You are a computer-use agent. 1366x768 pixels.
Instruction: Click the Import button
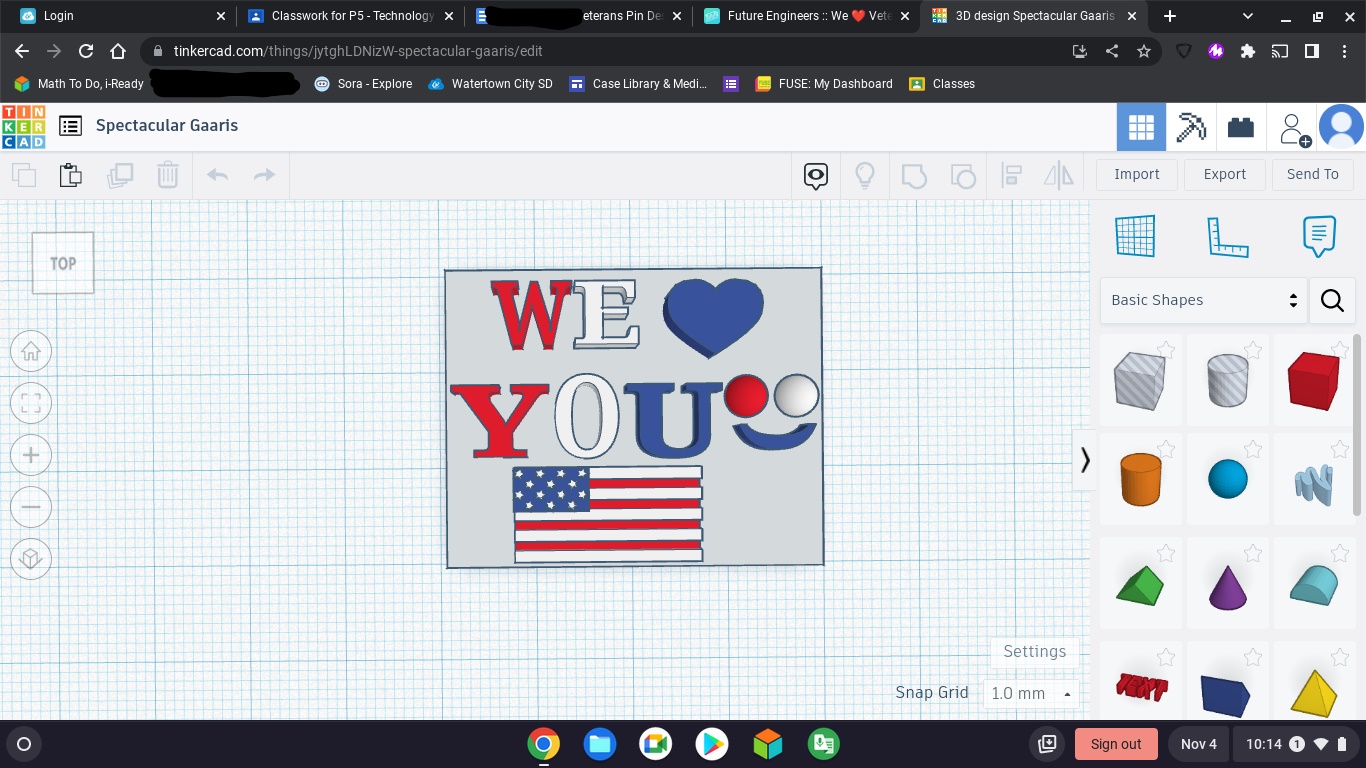(x=1137, y=174)
